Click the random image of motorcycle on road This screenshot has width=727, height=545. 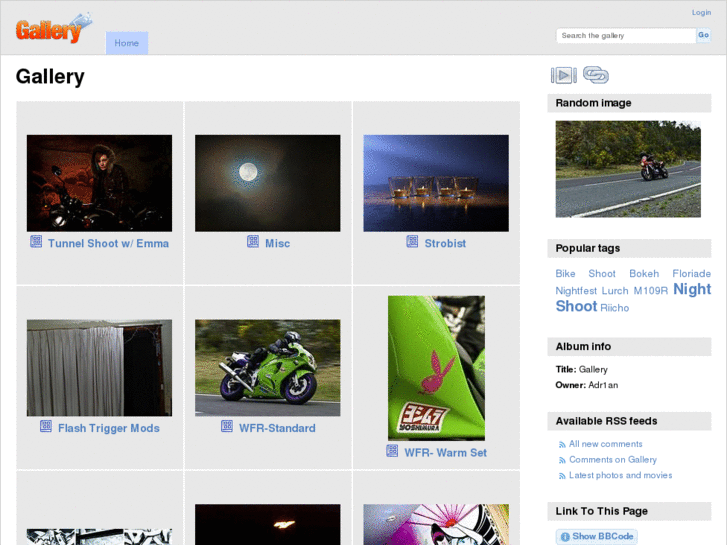[x=628, y=169]
